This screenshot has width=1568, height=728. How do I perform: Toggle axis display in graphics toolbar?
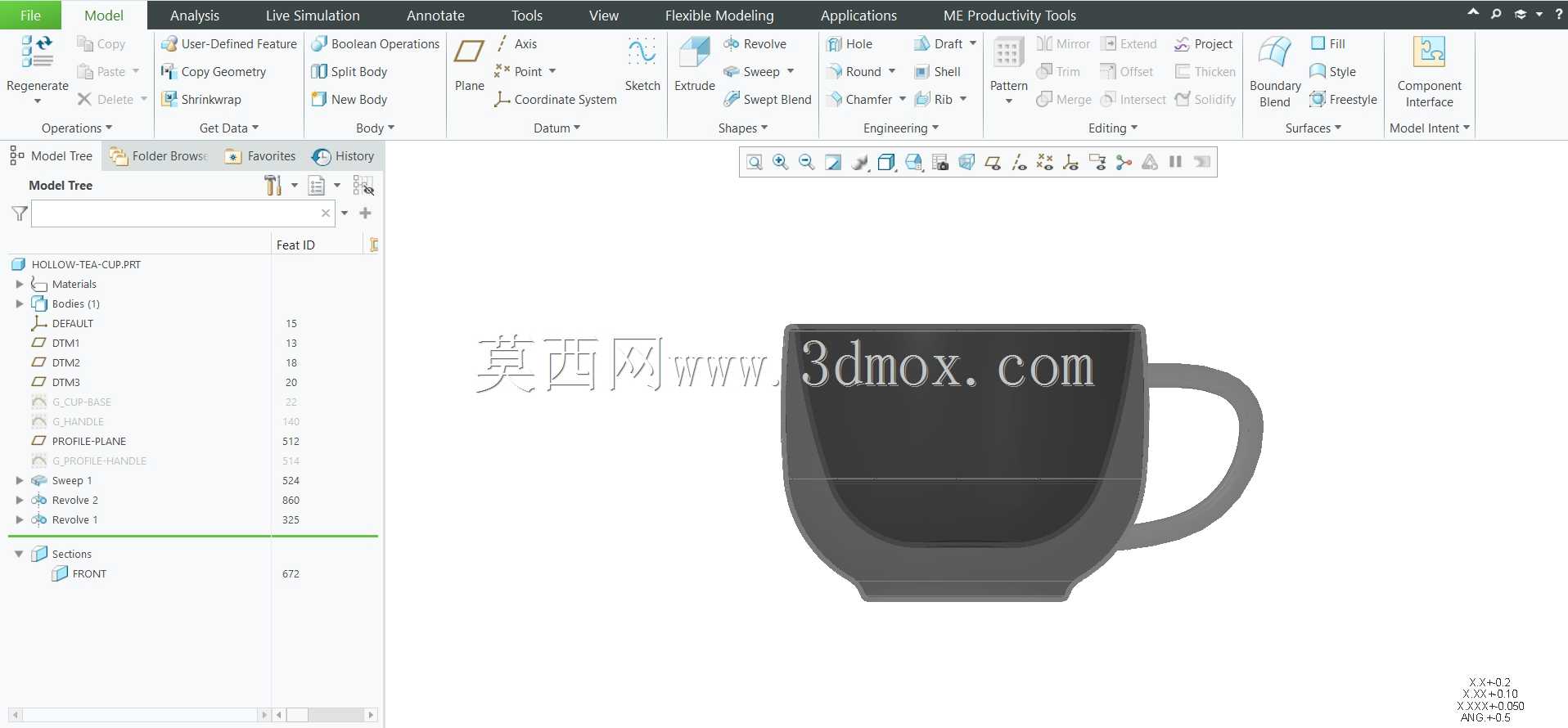(1019, 162)
